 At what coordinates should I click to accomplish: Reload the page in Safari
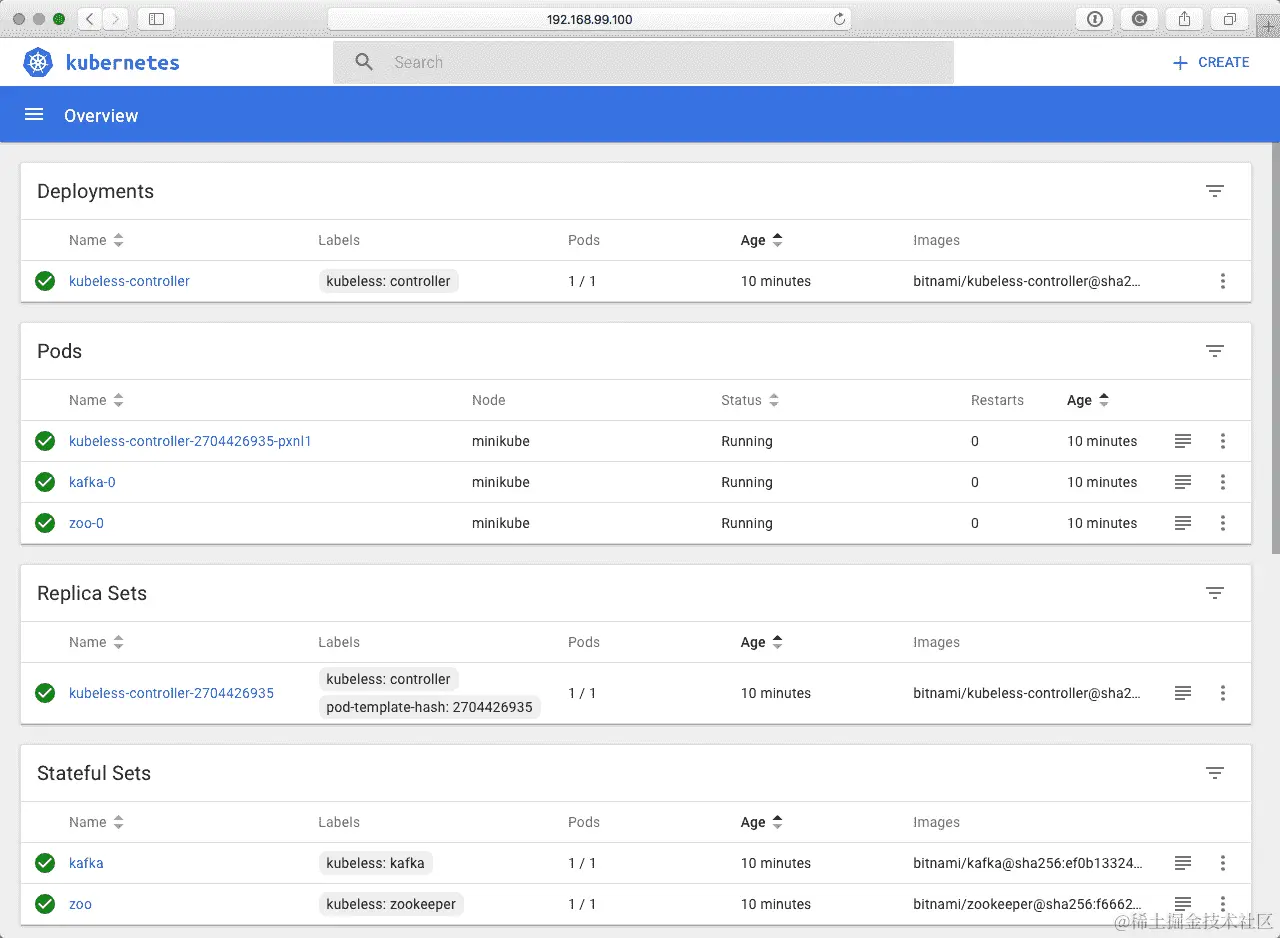pyautogui.click(x=840, y=19)
